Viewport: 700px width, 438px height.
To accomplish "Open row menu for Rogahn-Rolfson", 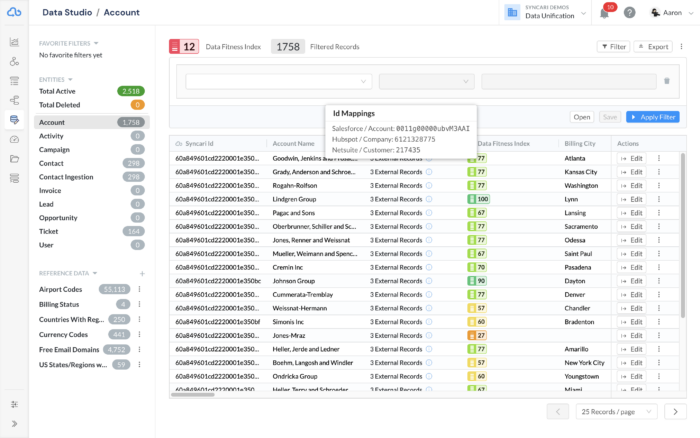I will [x=658, y=185].
